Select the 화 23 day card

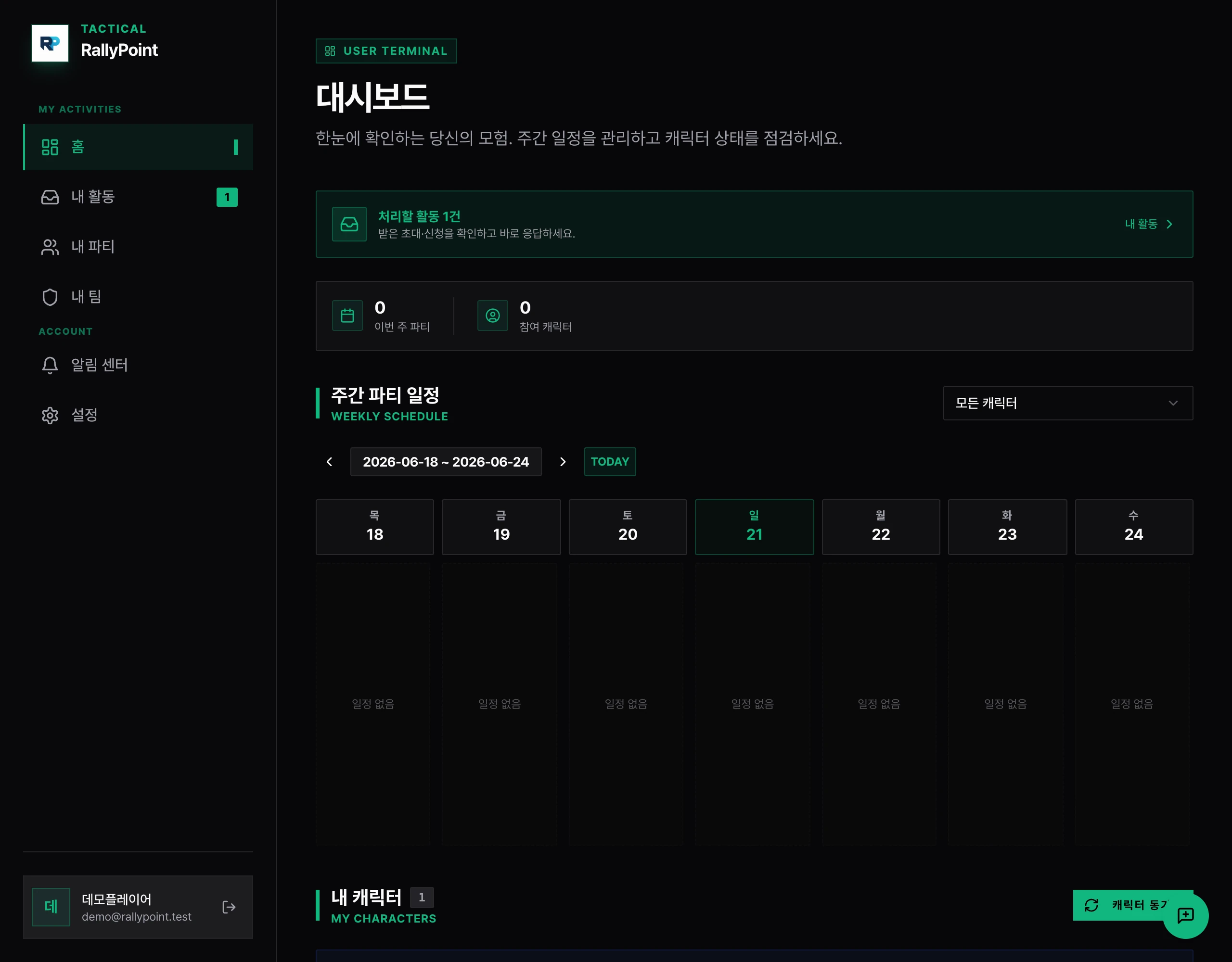(1007, 527)
